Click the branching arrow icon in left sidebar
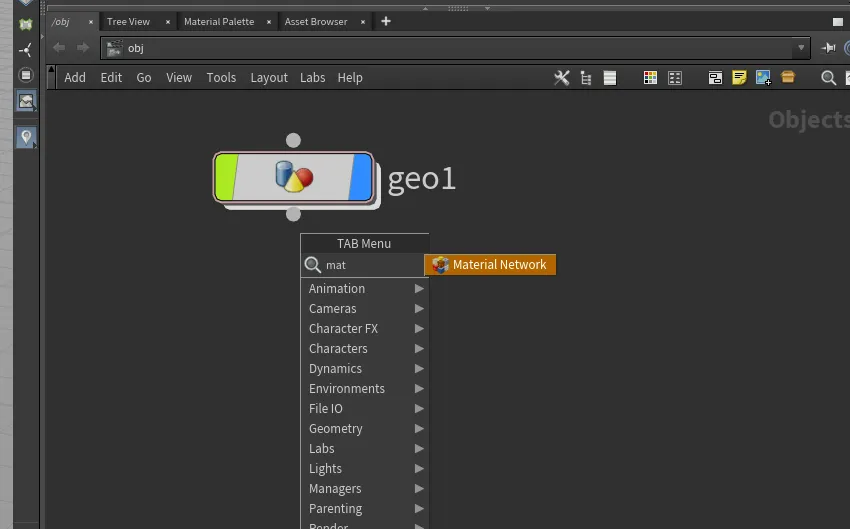Image resolution: width=850 pixels, height=529 pixels. click(x=25, y=50)
